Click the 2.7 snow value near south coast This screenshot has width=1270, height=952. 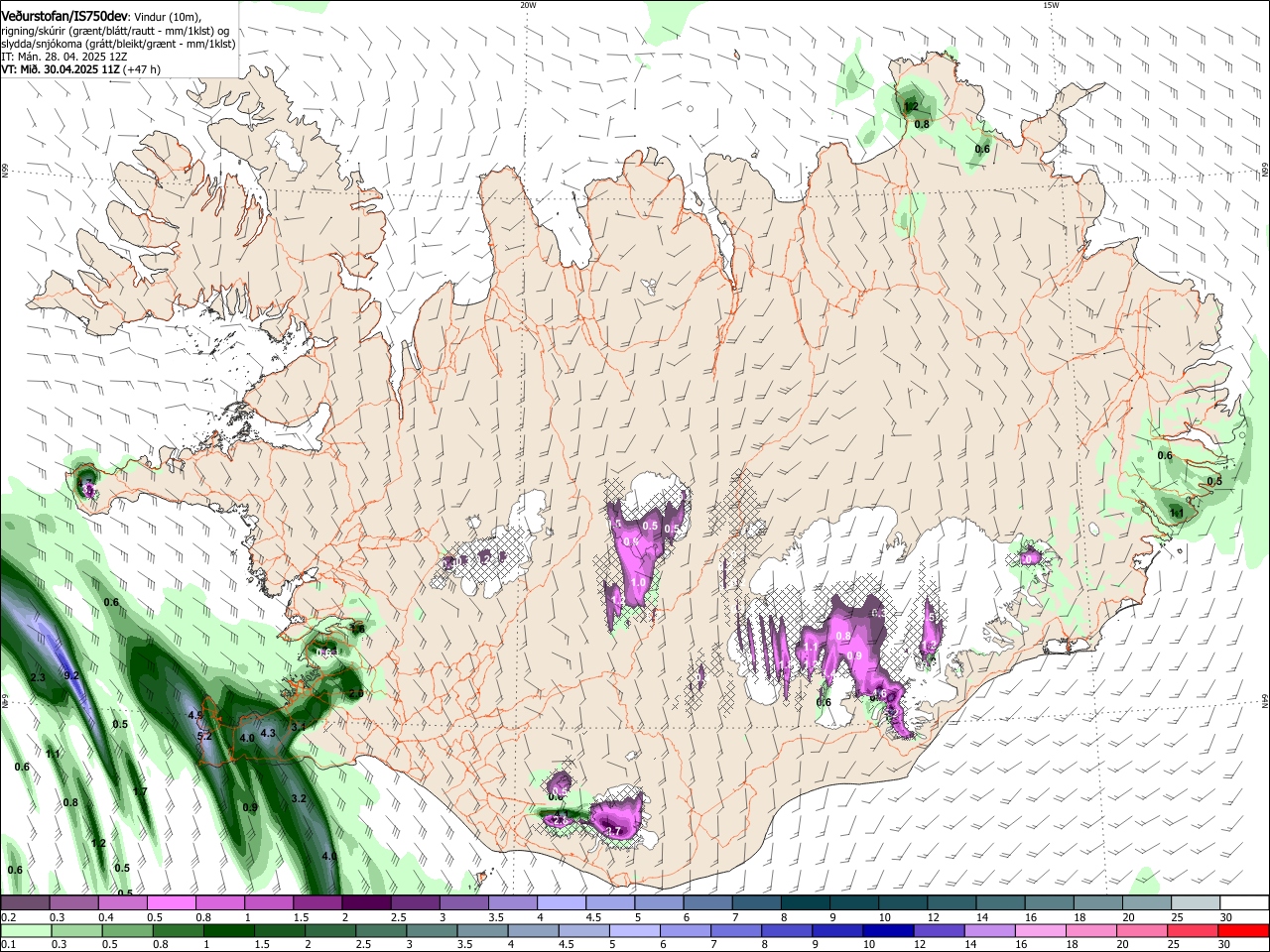(x=613, y=831)
